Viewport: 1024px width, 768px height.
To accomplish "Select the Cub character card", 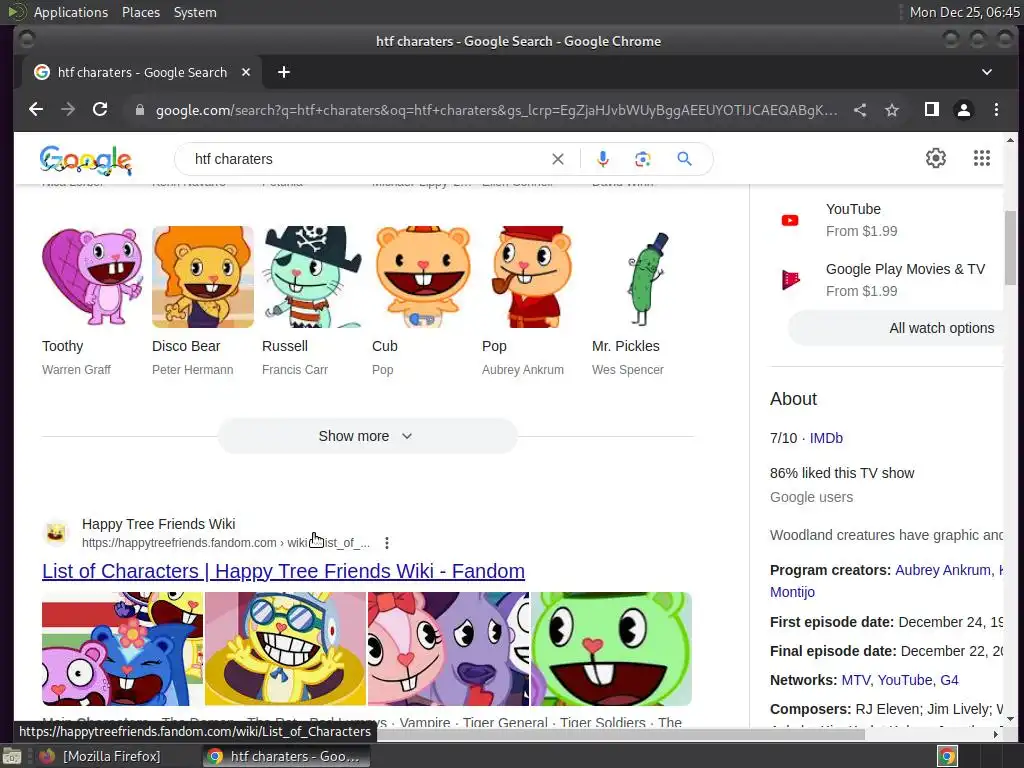I will click(423, 301).
